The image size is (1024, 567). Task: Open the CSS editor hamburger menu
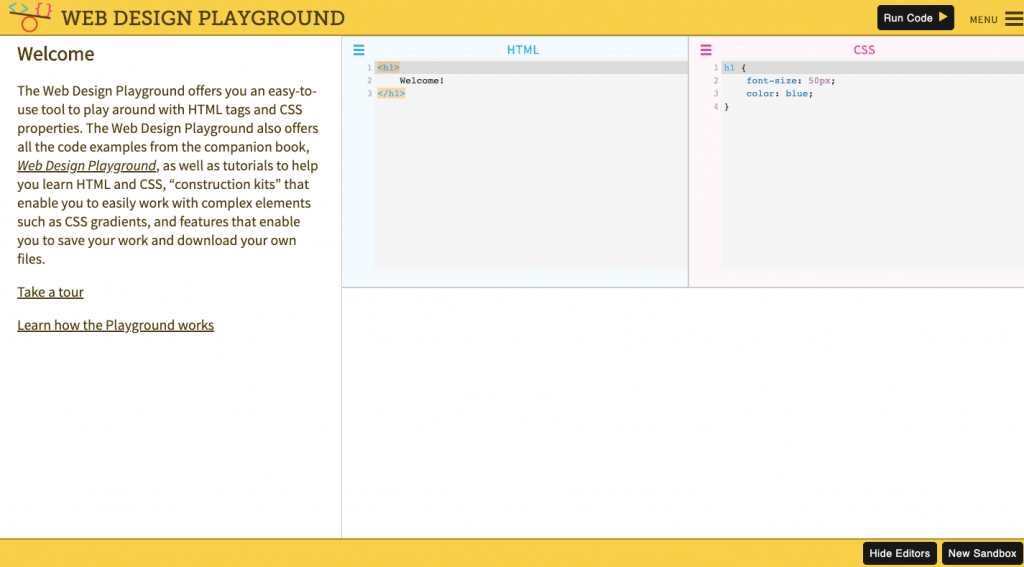pos(706,49)
